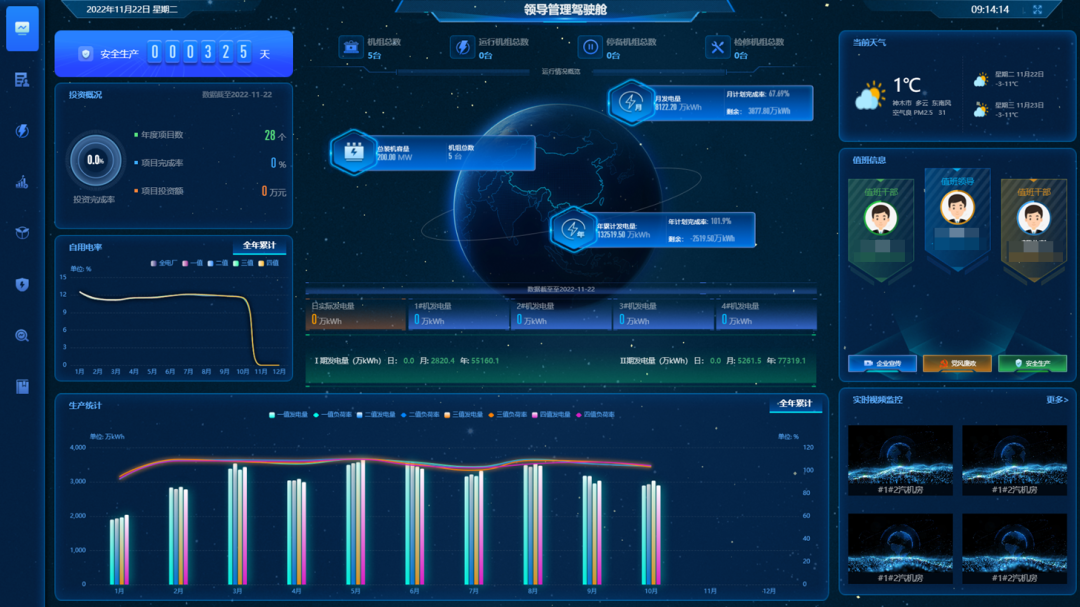Viewport: 1080px width, 607px height.
Task: Toggle 四值负荷率 legend in 生产统计
Action: click(x=595, y=415)
